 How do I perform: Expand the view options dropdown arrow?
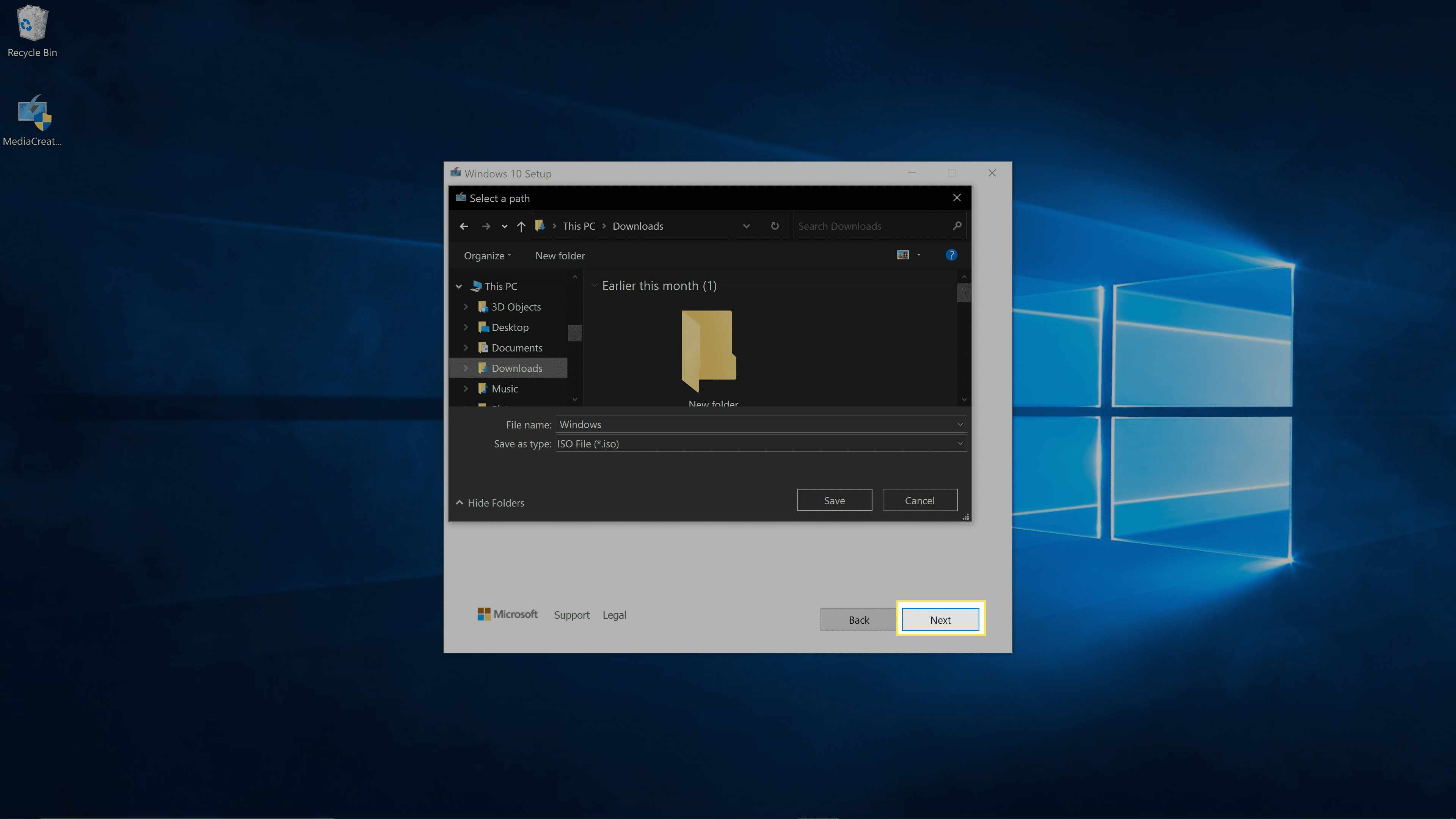click(918, 255)
